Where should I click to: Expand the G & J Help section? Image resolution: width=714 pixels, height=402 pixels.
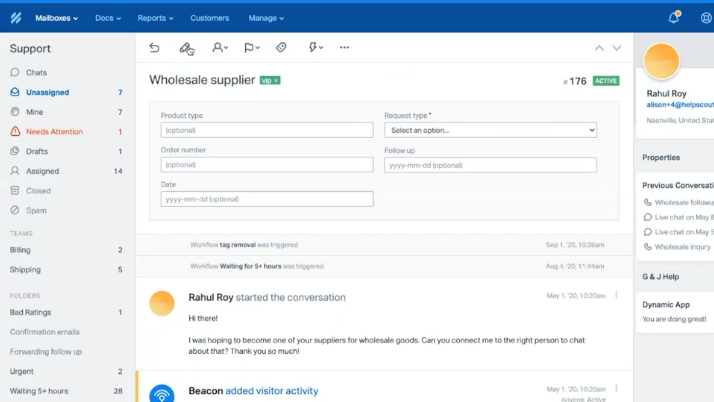[661, 277]
